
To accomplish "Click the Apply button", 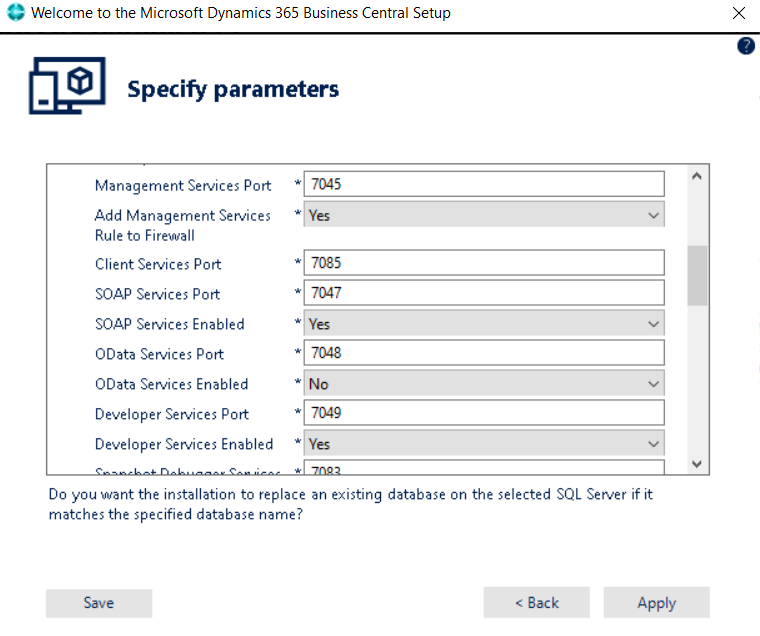I will pyautogui.click(x=656, y=603).
